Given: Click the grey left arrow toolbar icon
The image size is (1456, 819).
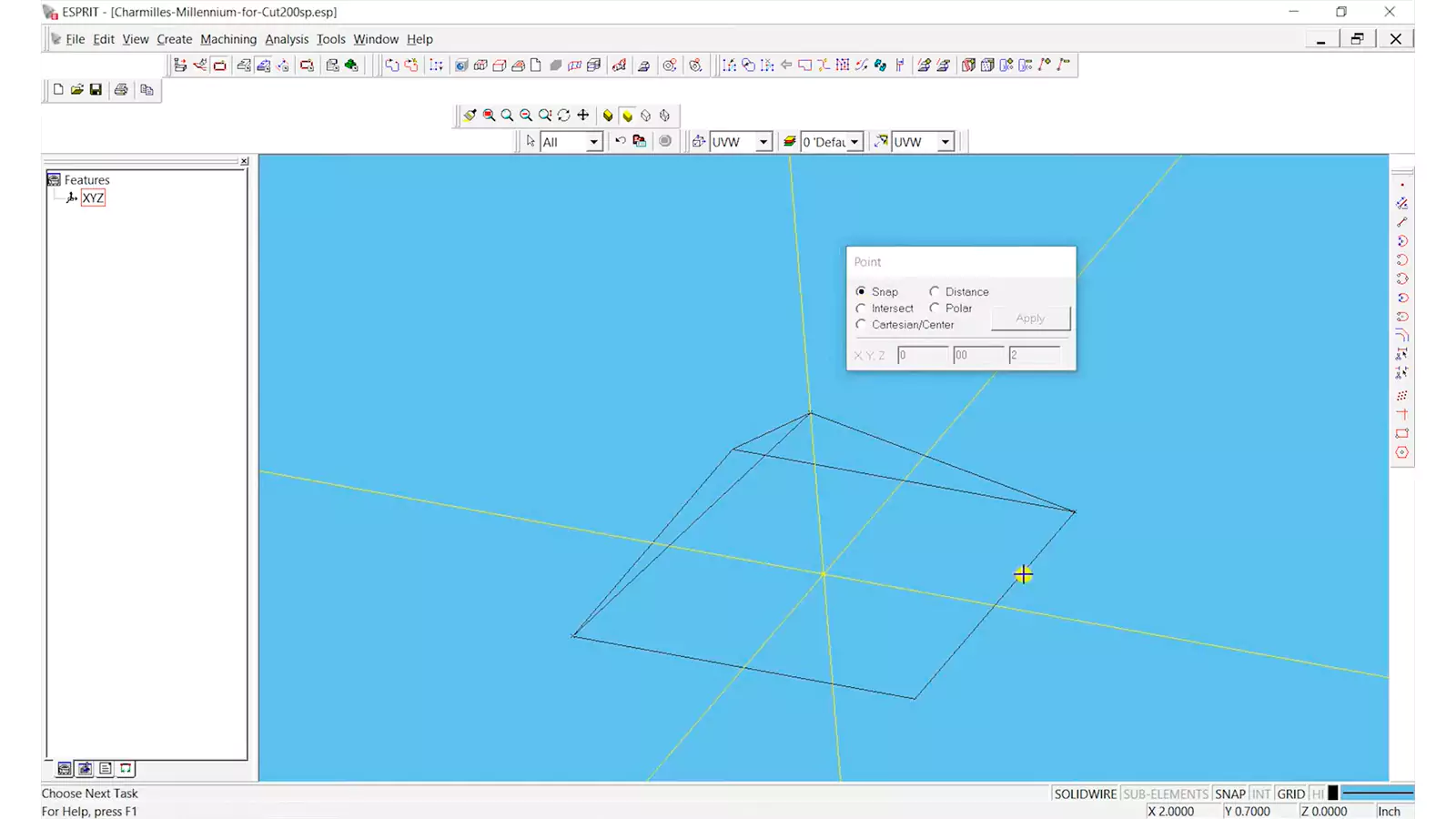Looking at the screenshot, I should (786, 65).
